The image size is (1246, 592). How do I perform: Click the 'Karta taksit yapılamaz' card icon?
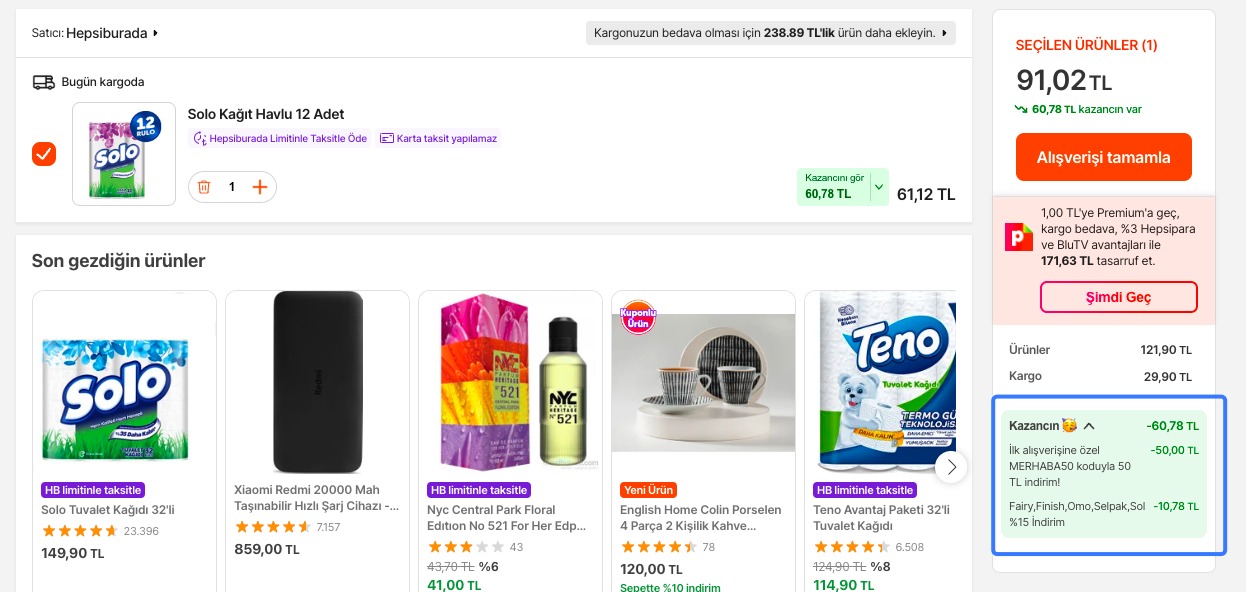(386, 139)
